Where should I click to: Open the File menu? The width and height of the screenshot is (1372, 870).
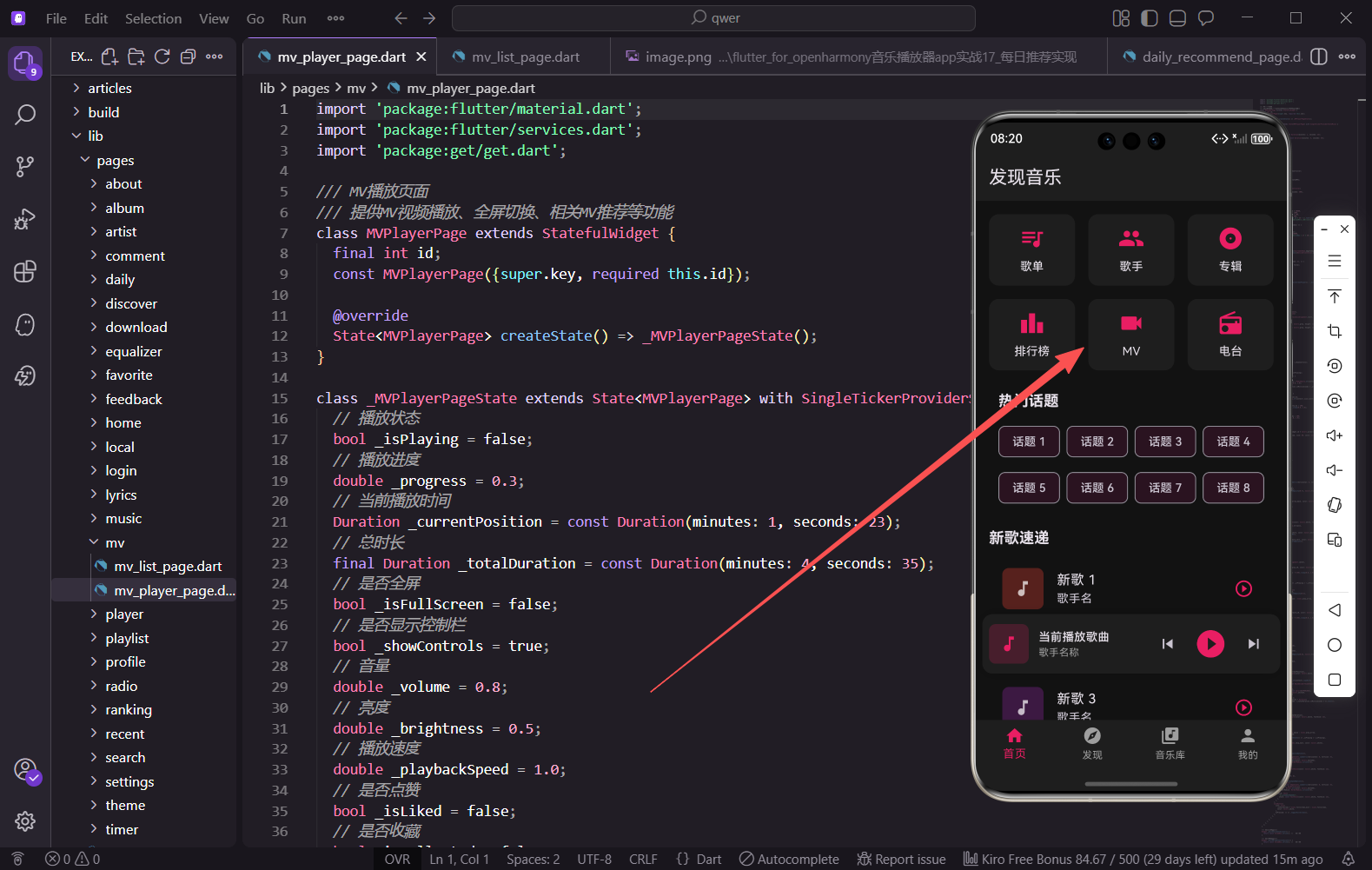56,18
